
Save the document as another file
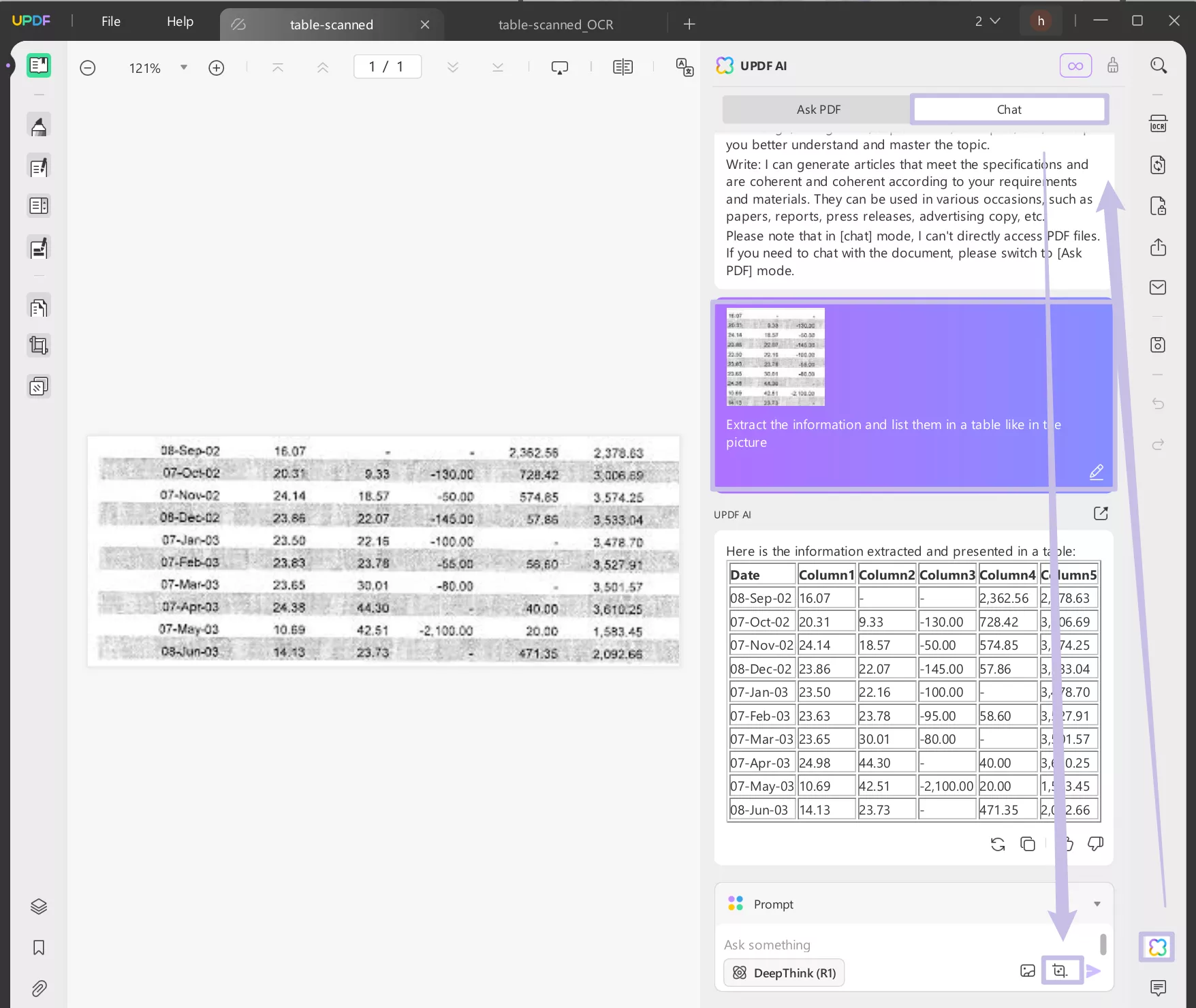1159,345
